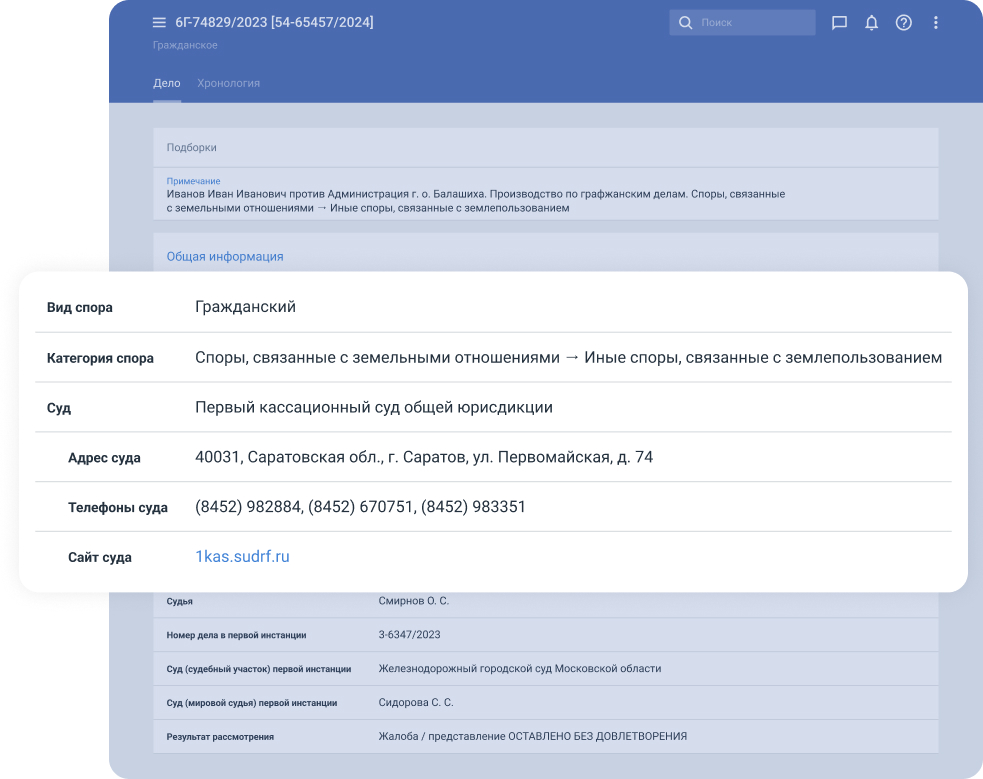The height and width of the screenshot is (779, 983).
Task: Open the 1kas.sudrf.ru court website link
Action: coord(242,557)
